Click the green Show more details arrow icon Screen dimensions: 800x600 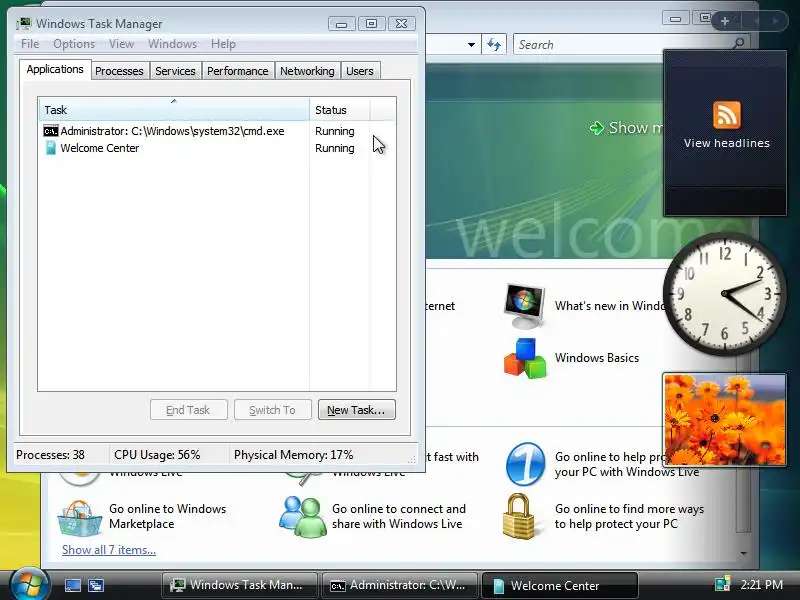596,128
